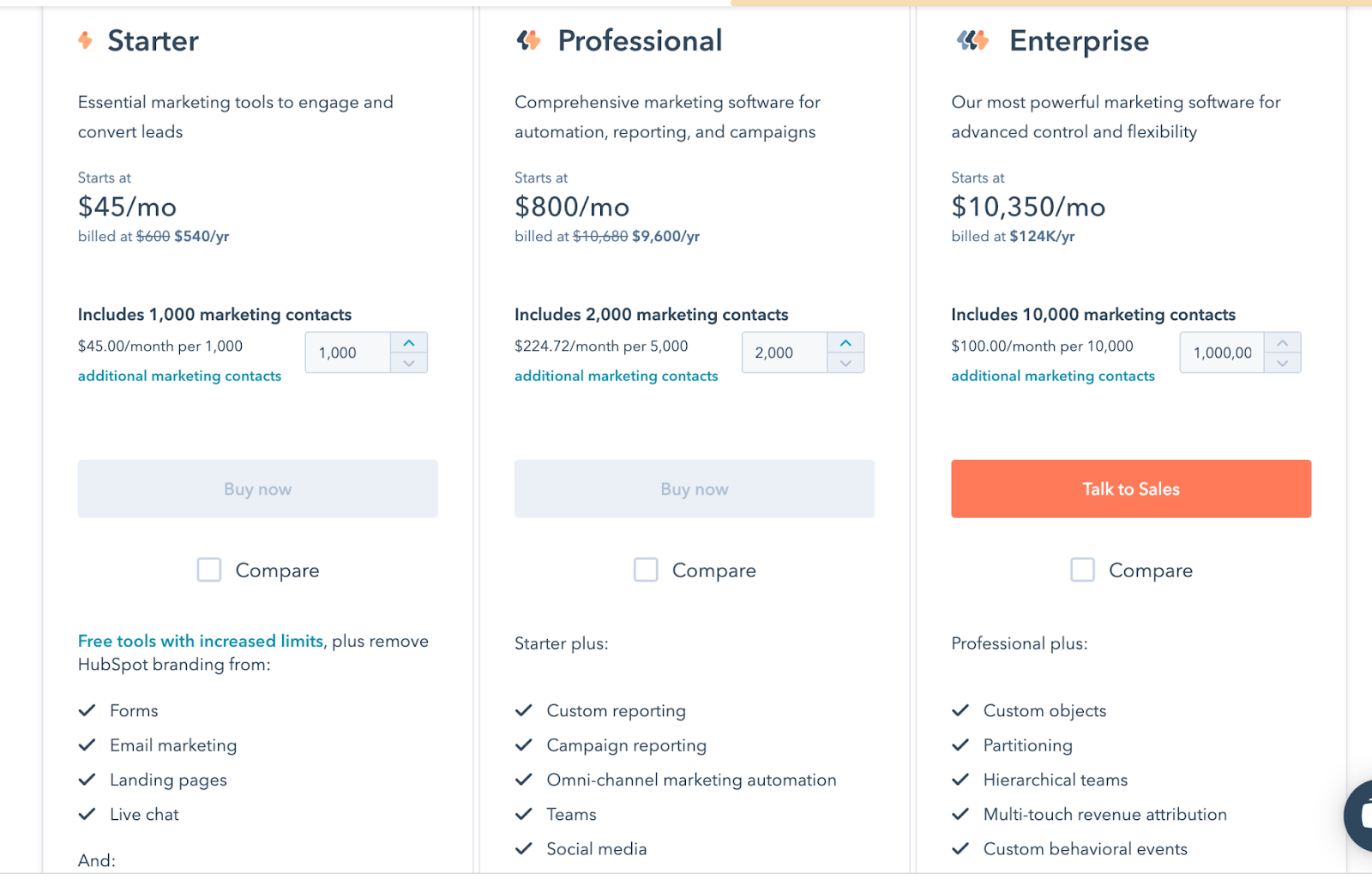The image size is (1372, 880).
Task: Click the Professional plan double-bolt icon
Action: point(527,39)
